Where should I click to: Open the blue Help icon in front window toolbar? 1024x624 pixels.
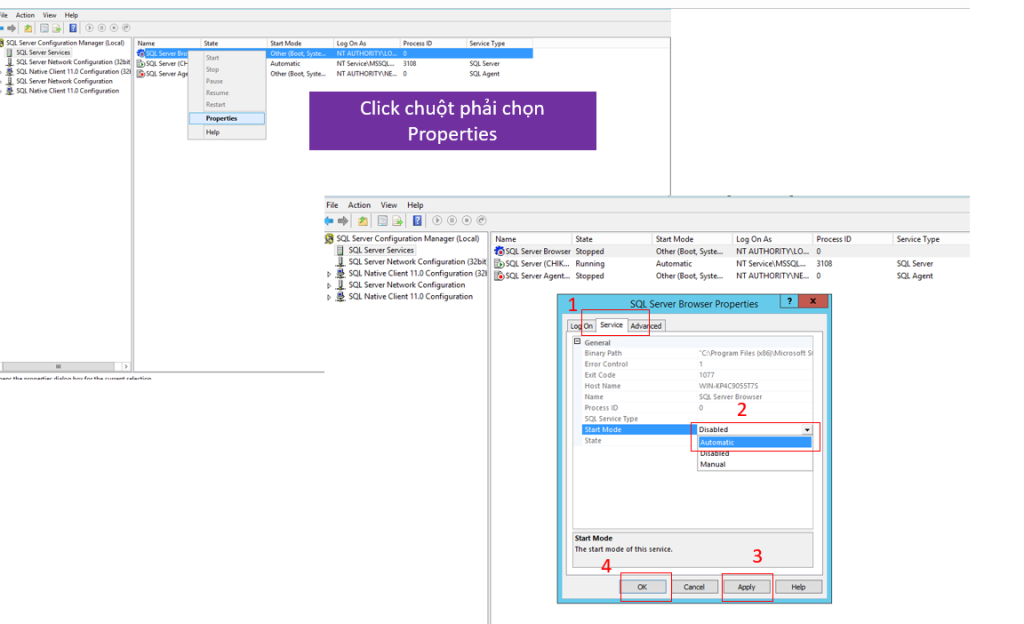(417, 221)
